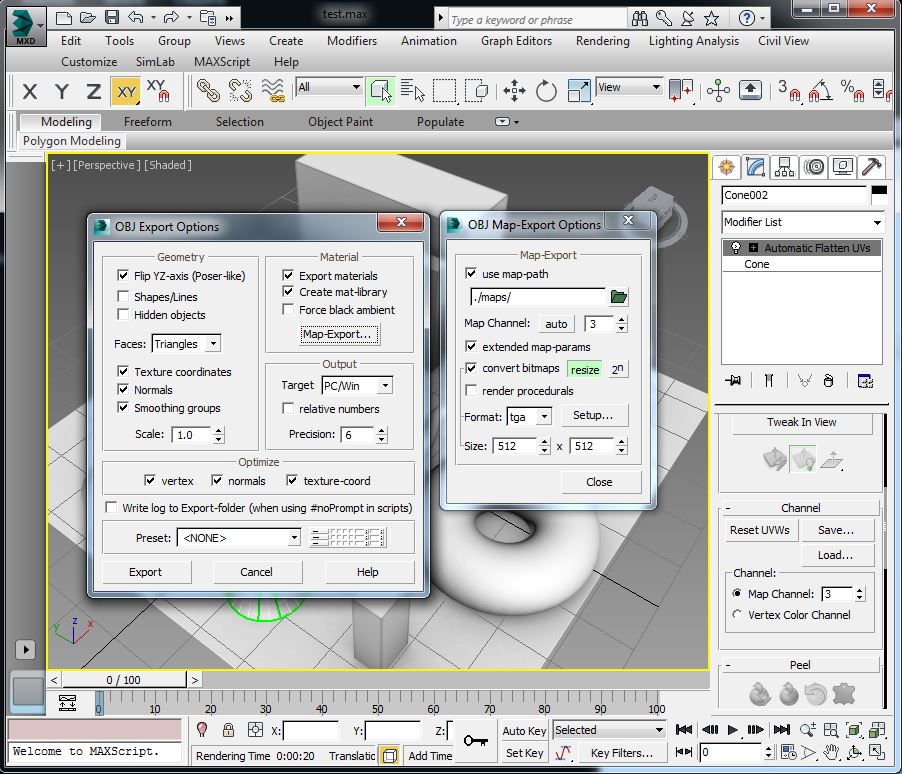Click the Select and Link chain icon
Viewport: 902px width, 774px height.
[208, 90]
